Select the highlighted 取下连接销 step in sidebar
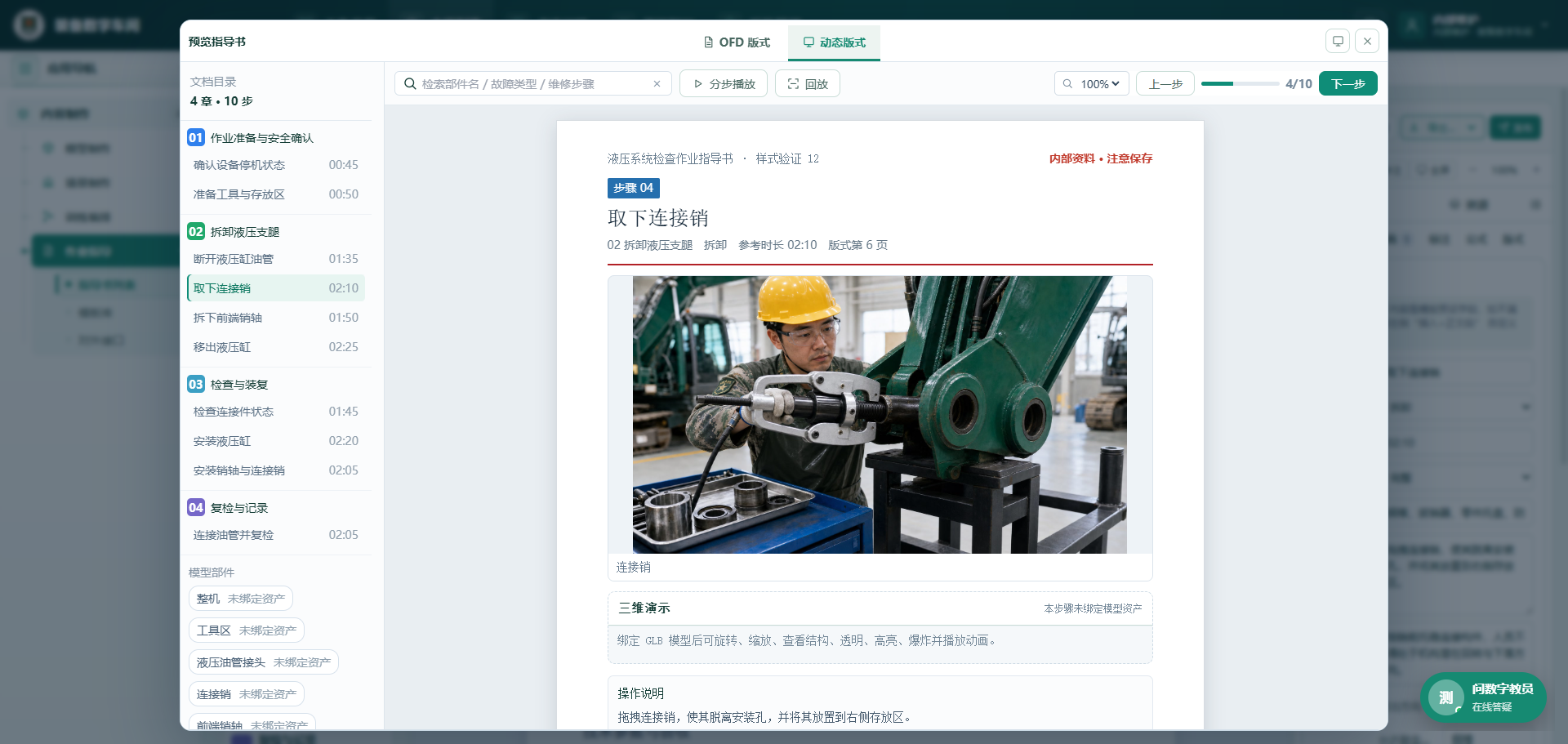This screenshot has height=744, width=1568. pos(276,288)
